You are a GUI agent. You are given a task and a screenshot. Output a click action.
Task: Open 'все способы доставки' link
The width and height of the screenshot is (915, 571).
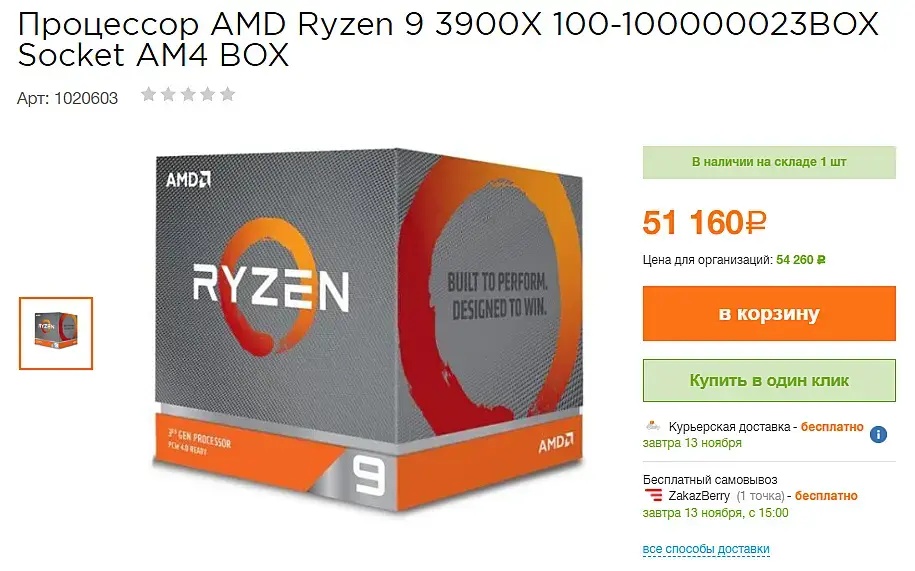706,549
